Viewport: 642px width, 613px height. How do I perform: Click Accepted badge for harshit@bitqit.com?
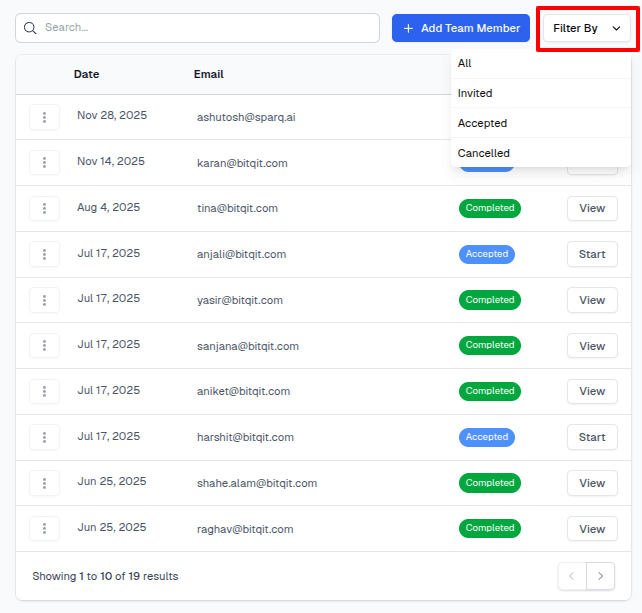coord(487,437)
